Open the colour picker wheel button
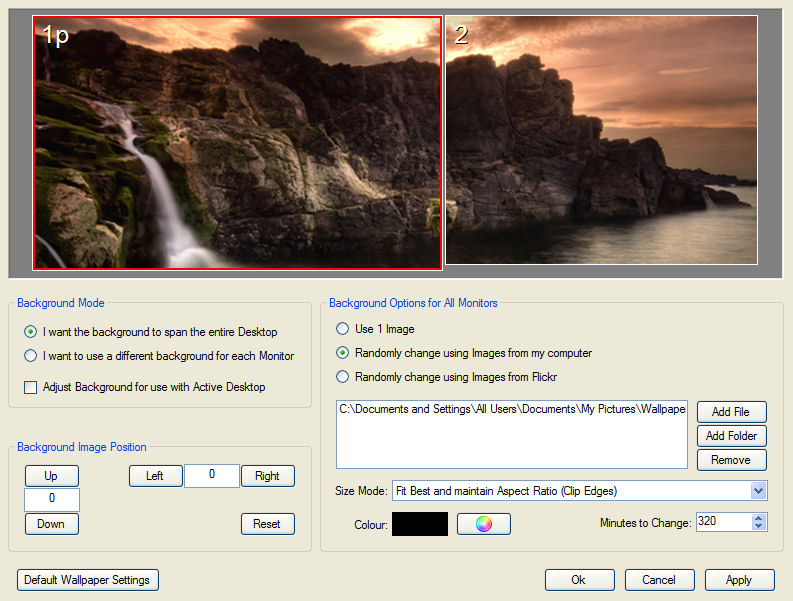The width and height of the screenshot is (793, 601). (484, 524)
